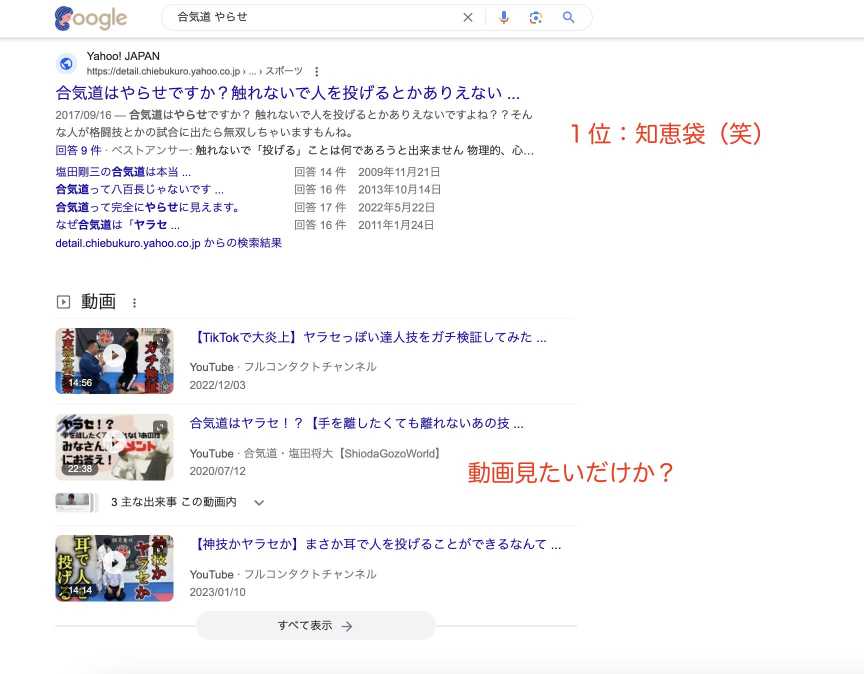This screenshot has height=674, width=864.
Task: Click date 2023/01/10 under third video
Action: point(218,592)
